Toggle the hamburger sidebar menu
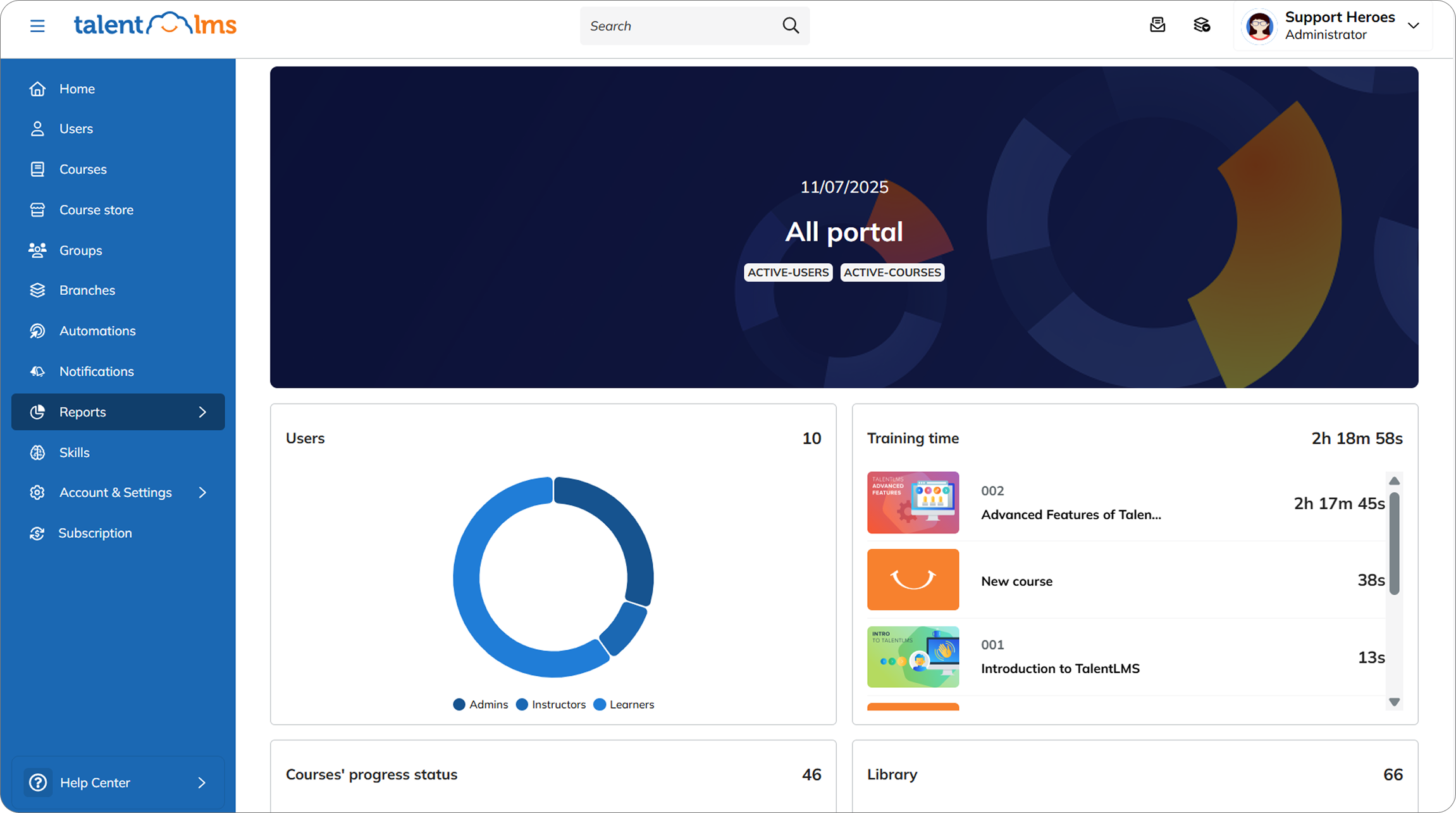 pos(37,26)
